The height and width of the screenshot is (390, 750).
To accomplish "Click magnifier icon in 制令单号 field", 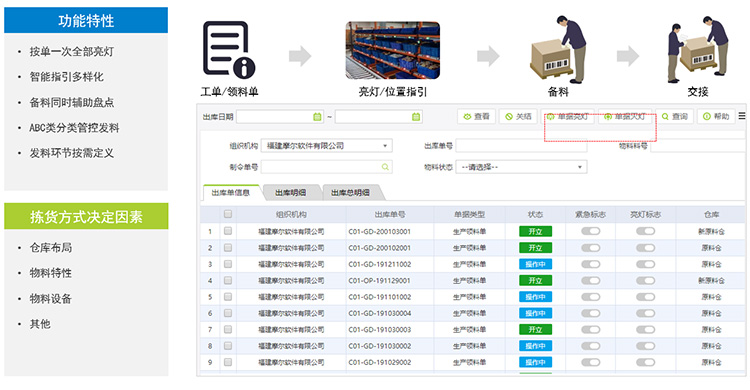I will tap(385, 167).
